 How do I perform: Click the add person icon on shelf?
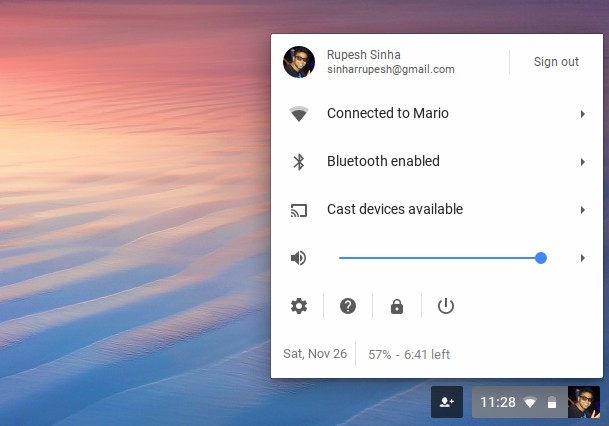[x=447, y=402]
